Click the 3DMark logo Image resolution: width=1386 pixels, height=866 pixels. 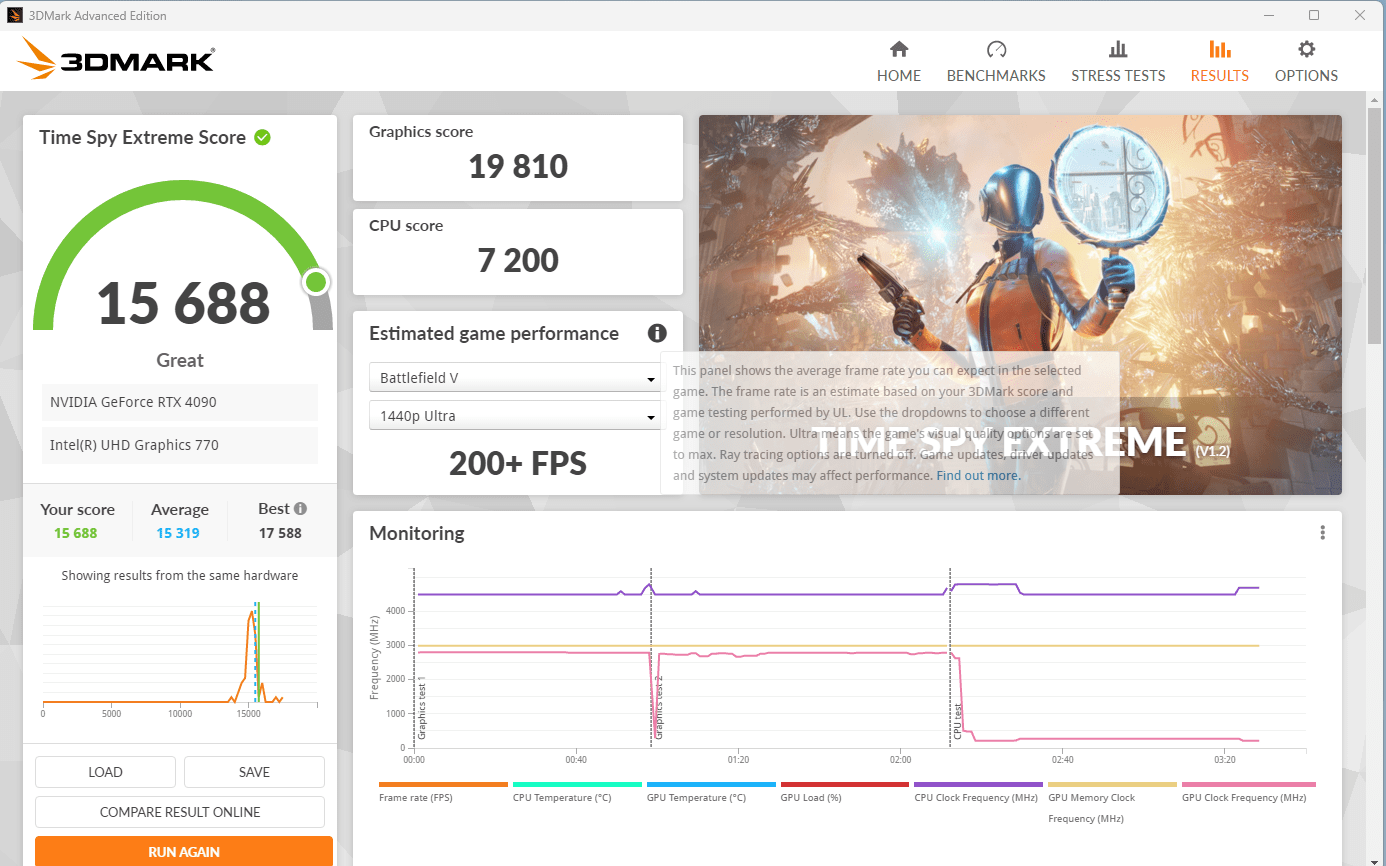[x=115, y=60]
